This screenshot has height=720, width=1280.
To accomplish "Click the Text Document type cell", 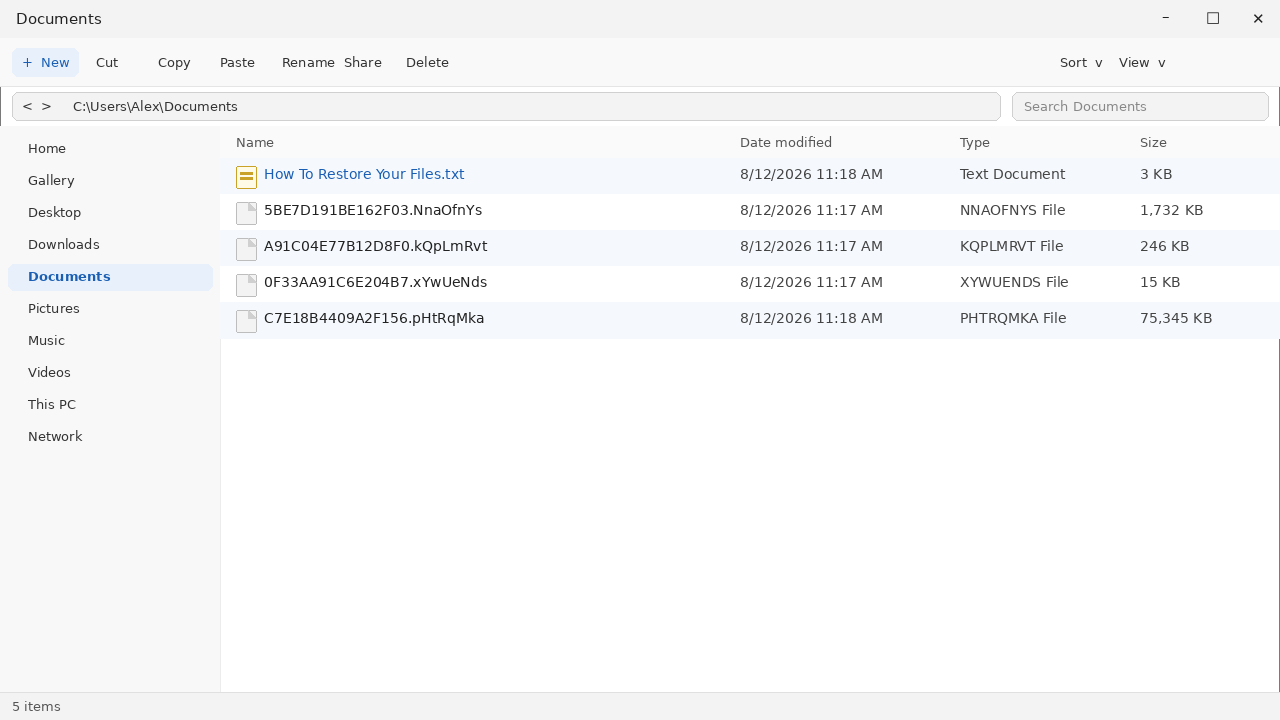I will 1012,174.
